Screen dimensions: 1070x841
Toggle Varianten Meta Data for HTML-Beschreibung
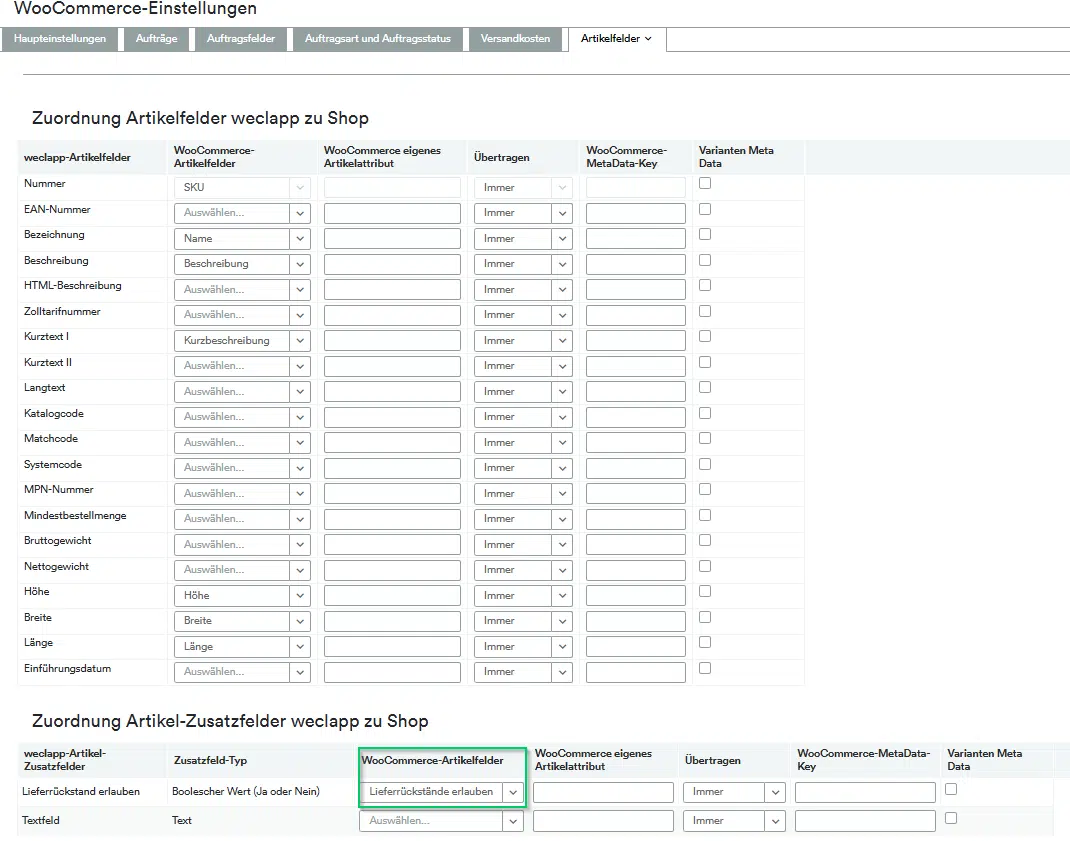coord(705,285)
